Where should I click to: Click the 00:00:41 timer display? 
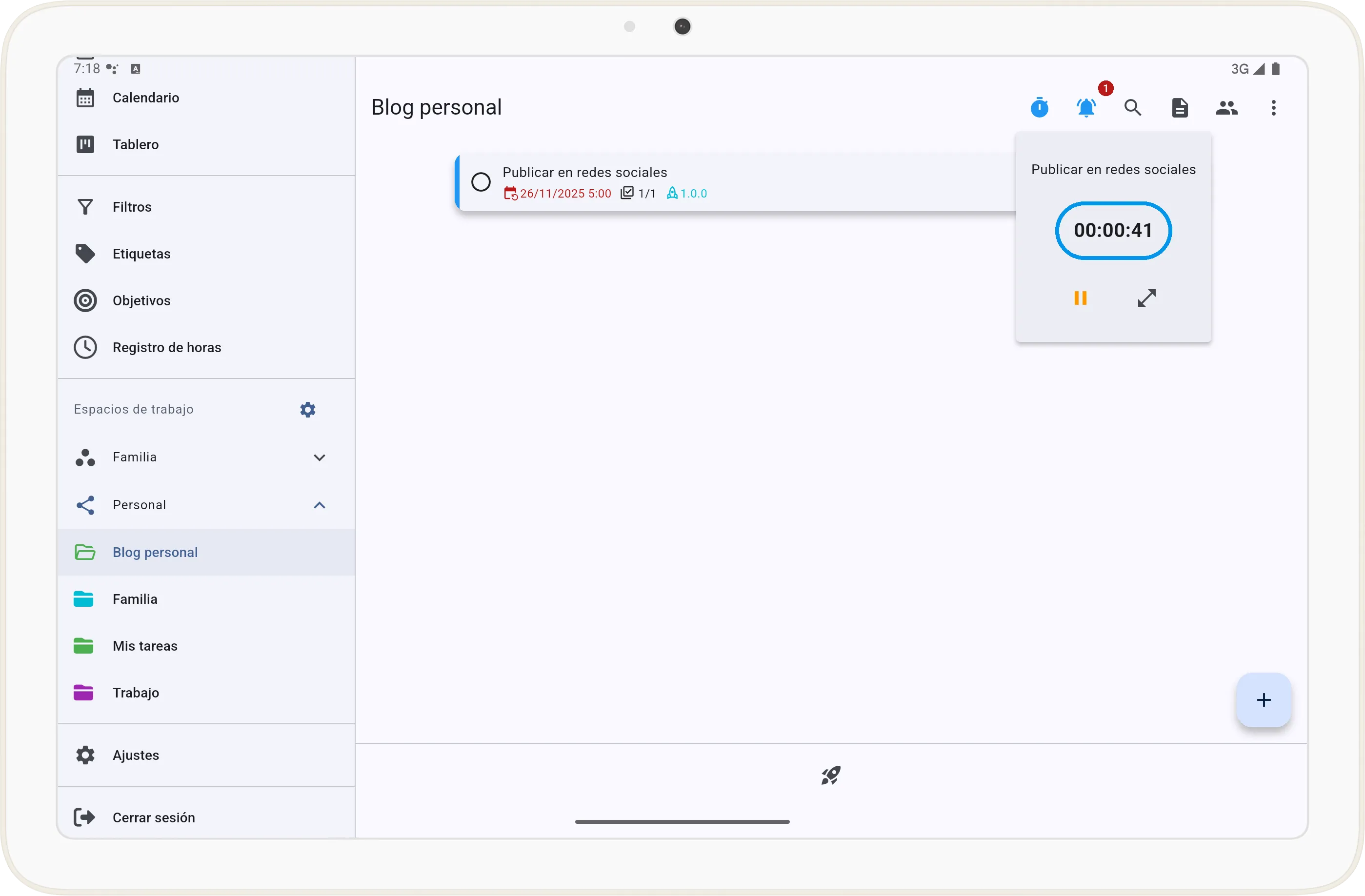tap(1113, 230)
